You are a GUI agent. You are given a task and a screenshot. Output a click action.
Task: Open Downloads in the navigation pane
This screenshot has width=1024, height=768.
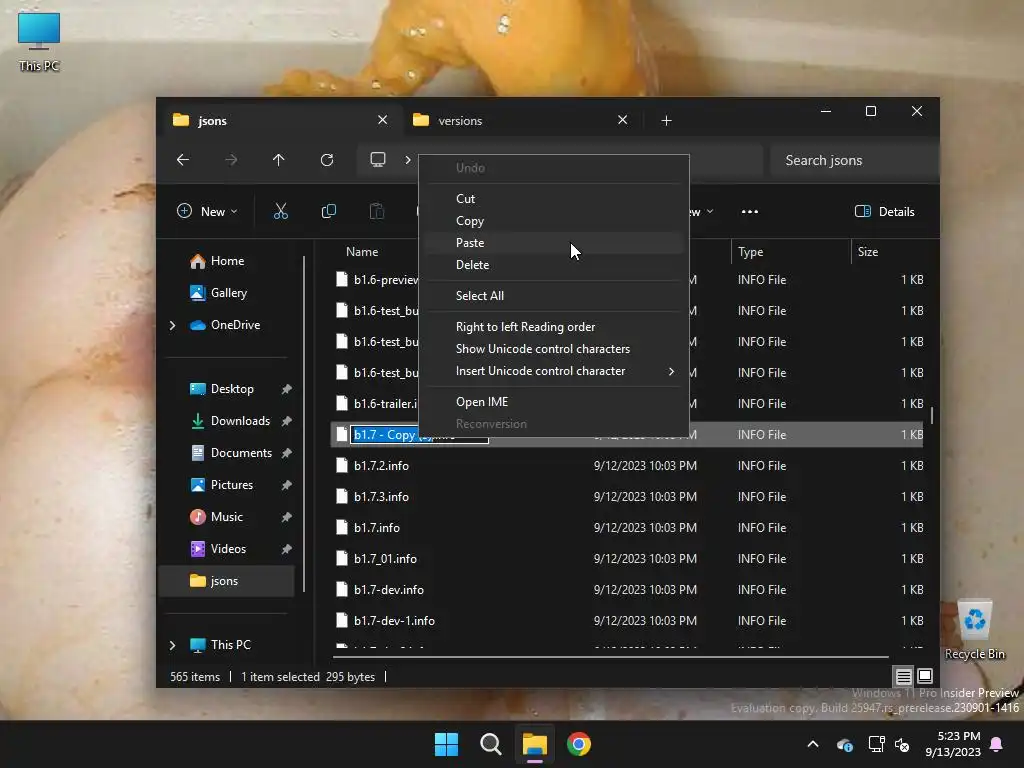(240, 421)
